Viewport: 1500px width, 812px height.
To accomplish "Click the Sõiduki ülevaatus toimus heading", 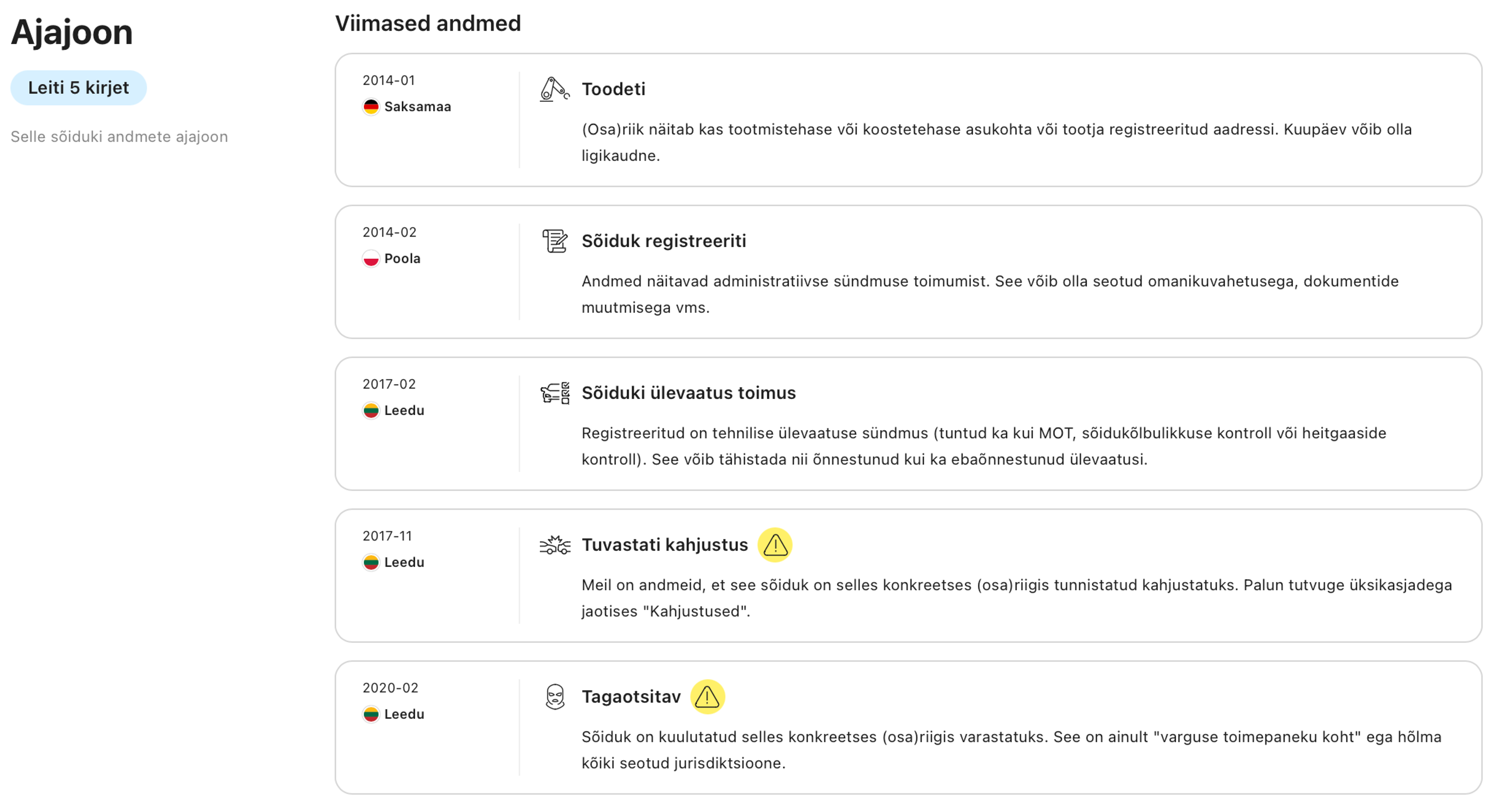I will pyautogui.click(x=688, y=393).
